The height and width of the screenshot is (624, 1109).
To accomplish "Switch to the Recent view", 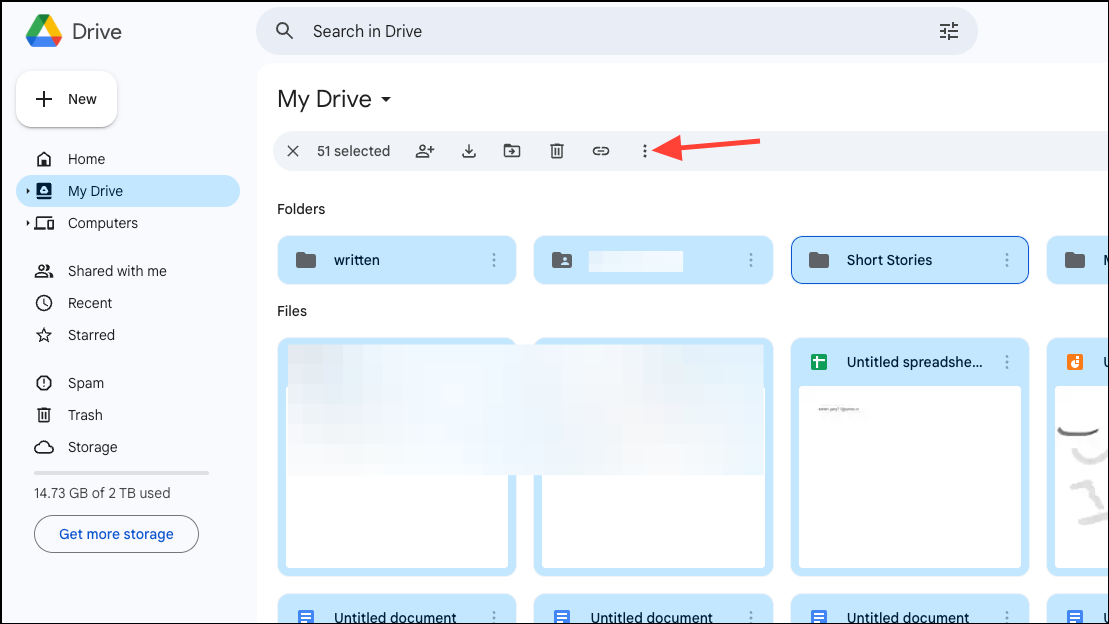I will pos(87,302).
